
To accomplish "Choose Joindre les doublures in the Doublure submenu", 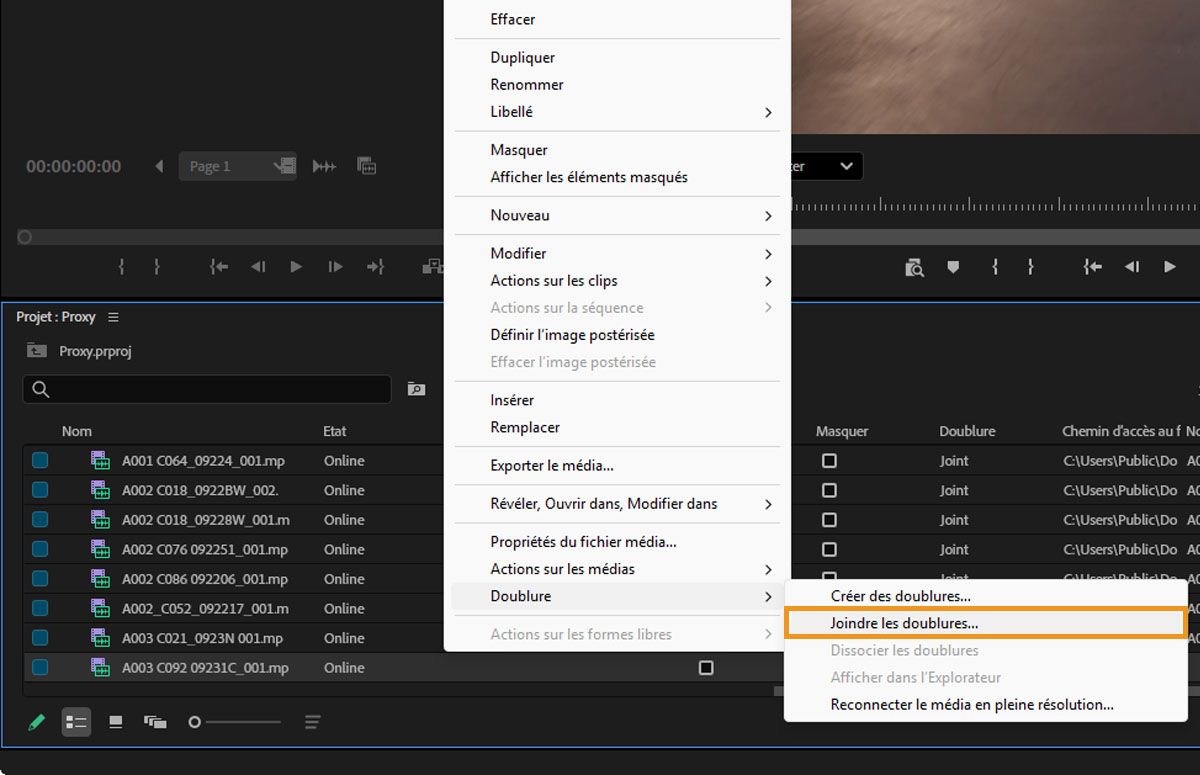I will 903,622.
